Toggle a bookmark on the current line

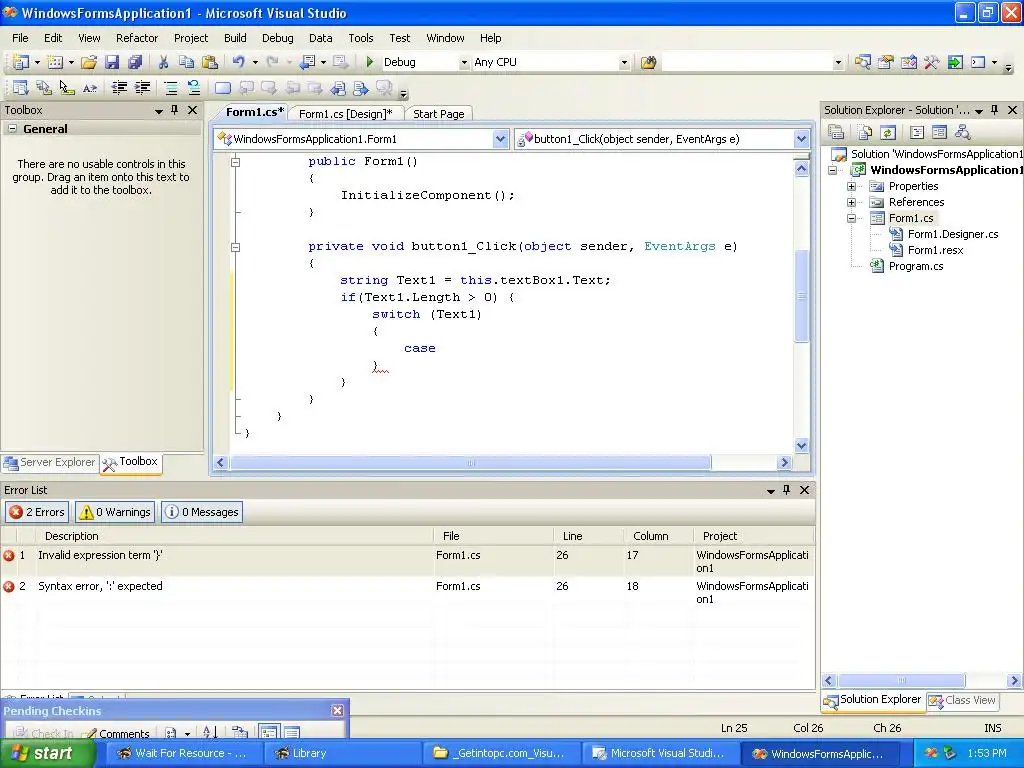[x=223, y=88]
